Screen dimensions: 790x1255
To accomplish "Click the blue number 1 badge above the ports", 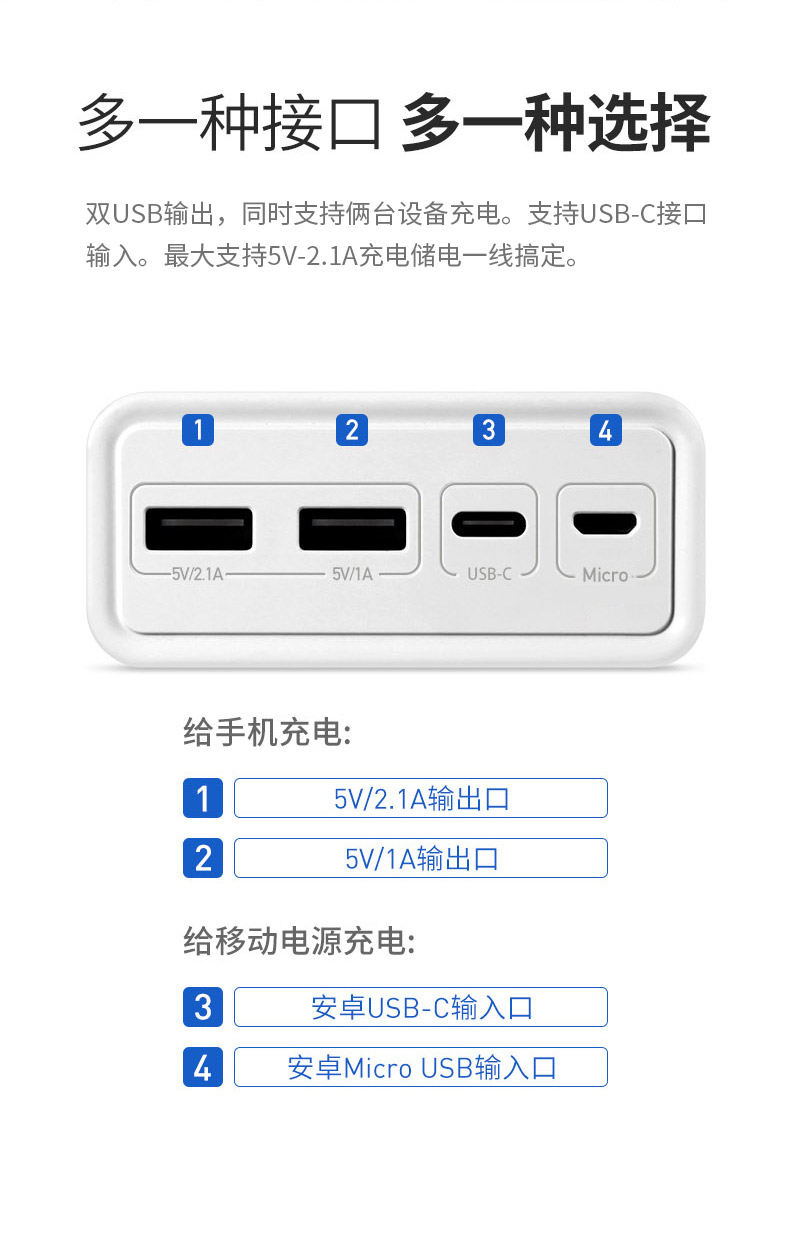I will pos(198,430).
